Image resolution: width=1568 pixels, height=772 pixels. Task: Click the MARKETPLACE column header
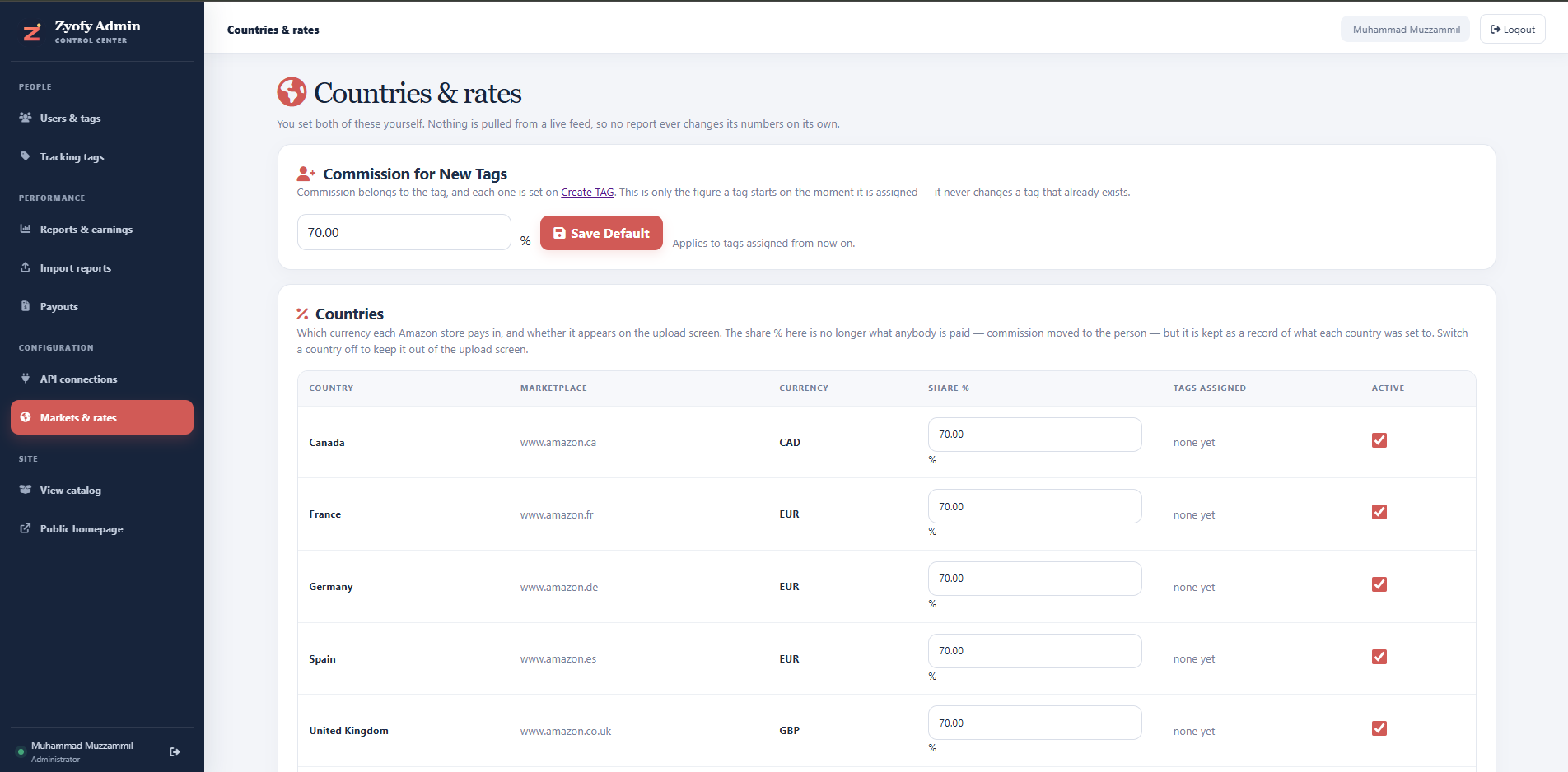point(554,388)
